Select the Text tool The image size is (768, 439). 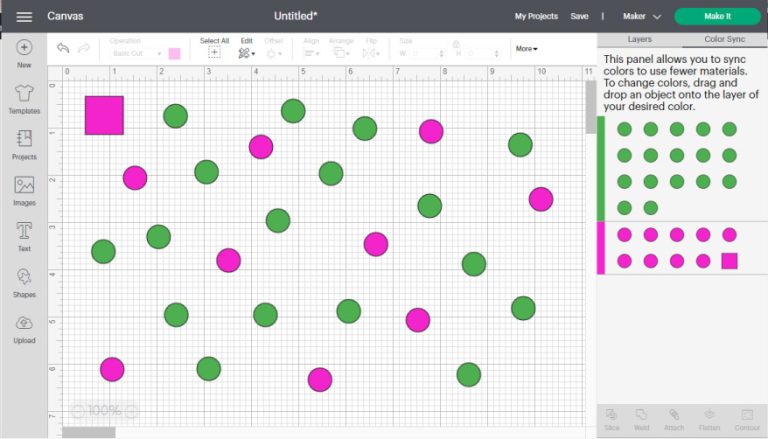(24, 237)
